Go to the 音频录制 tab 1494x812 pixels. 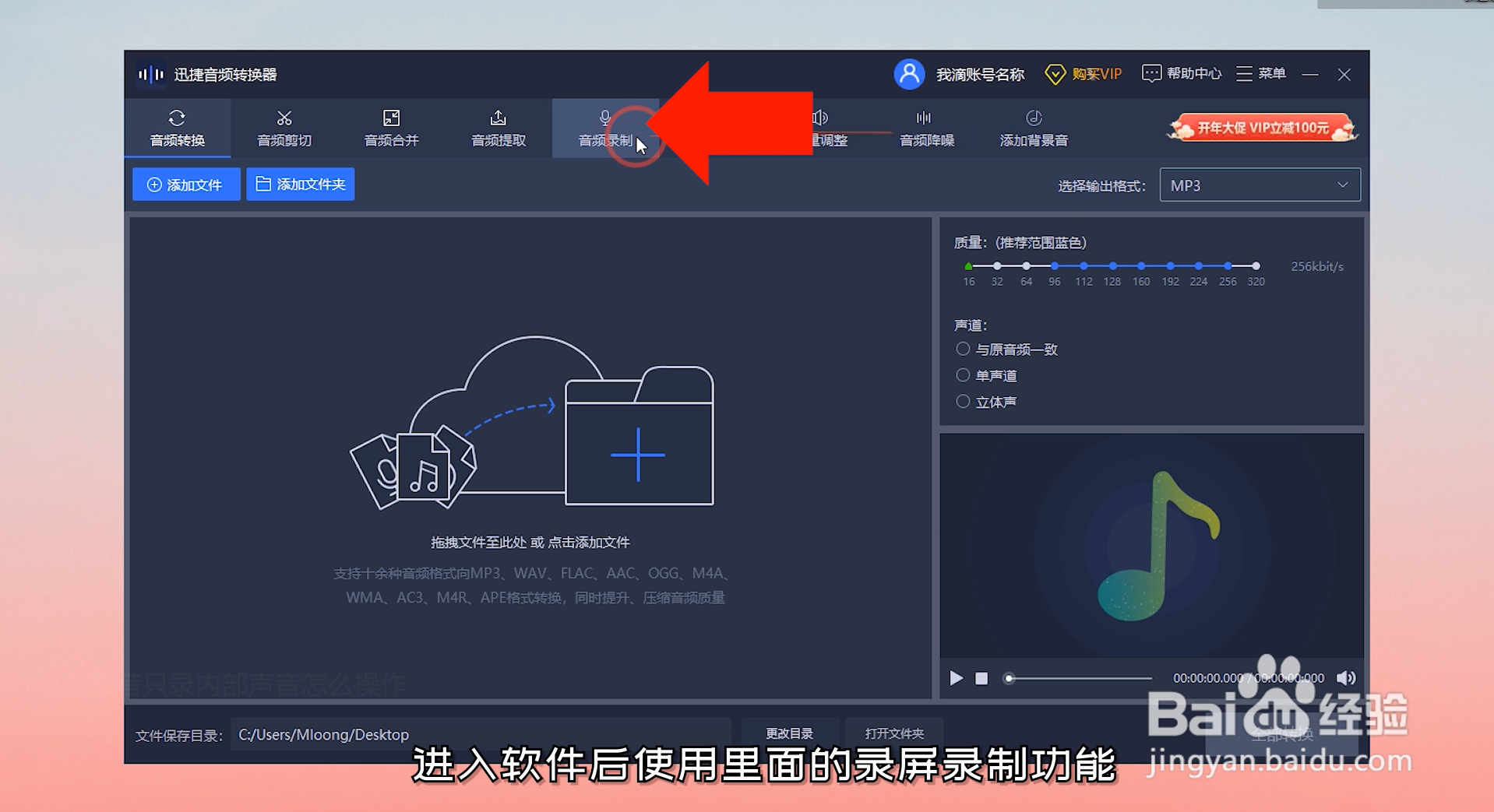coord(605,128)
